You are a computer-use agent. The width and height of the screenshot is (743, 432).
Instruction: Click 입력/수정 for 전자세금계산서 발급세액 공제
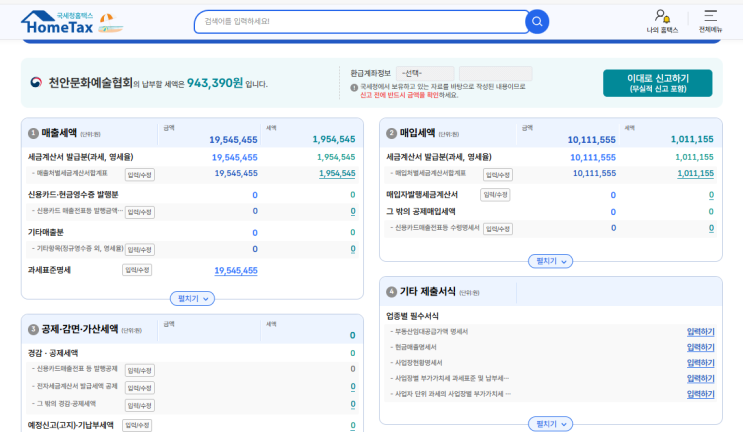[140, 388]
